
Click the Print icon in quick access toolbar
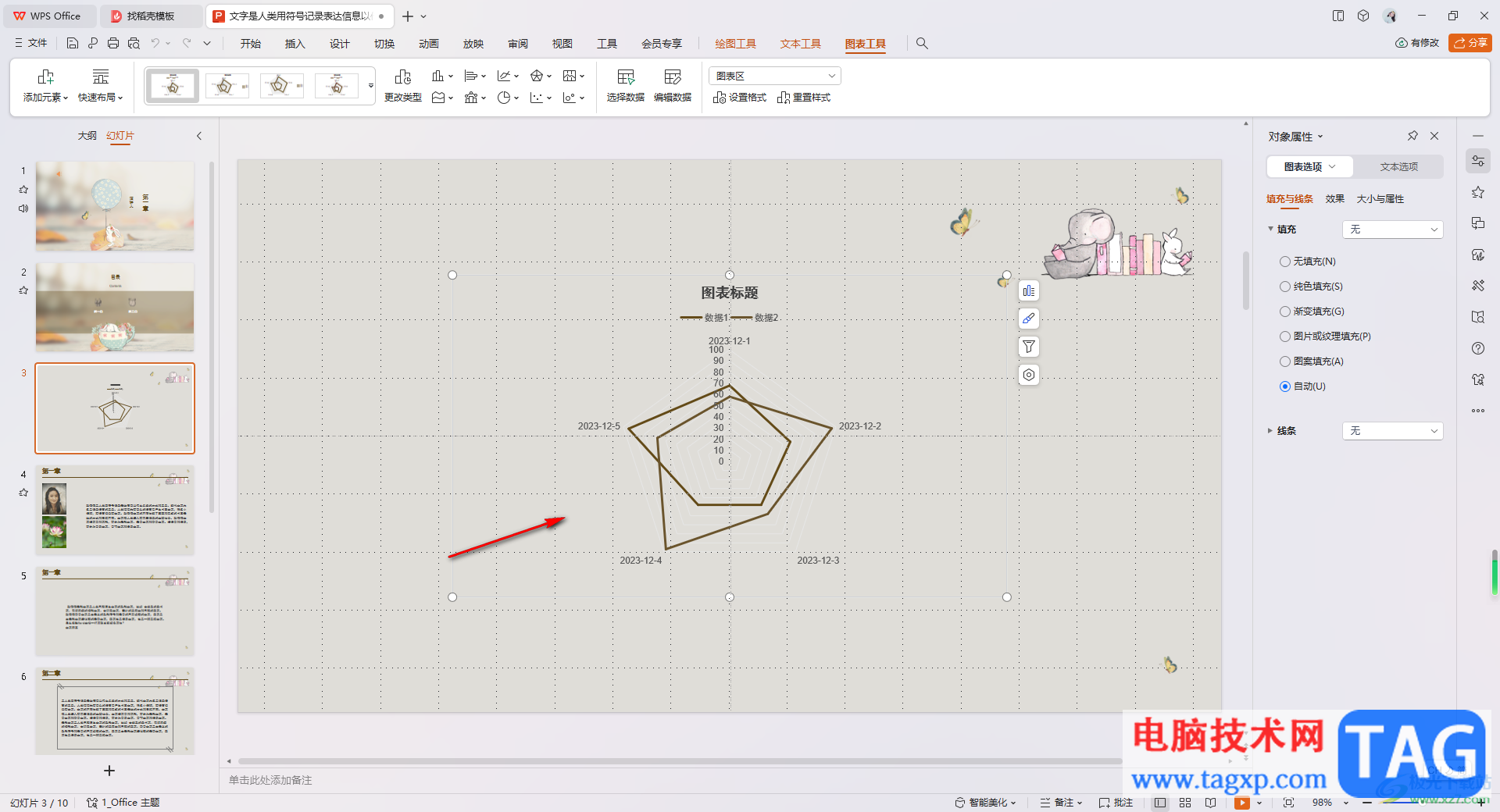point(113,44)
